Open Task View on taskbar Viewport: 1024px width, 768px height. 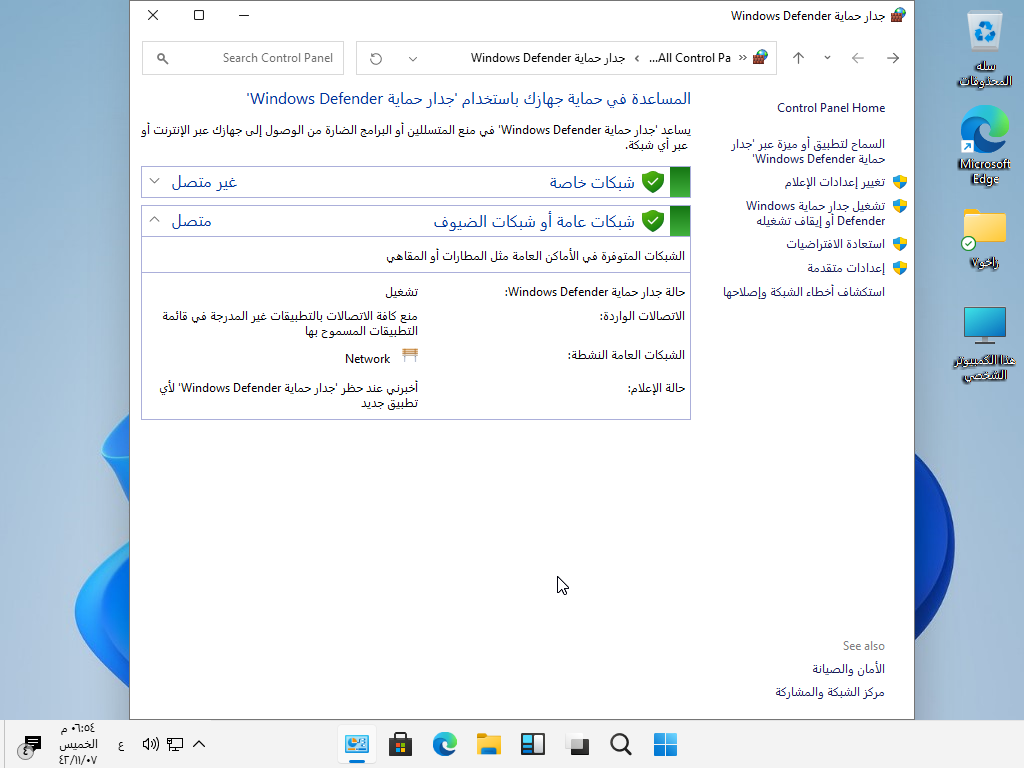coord(577,744)
